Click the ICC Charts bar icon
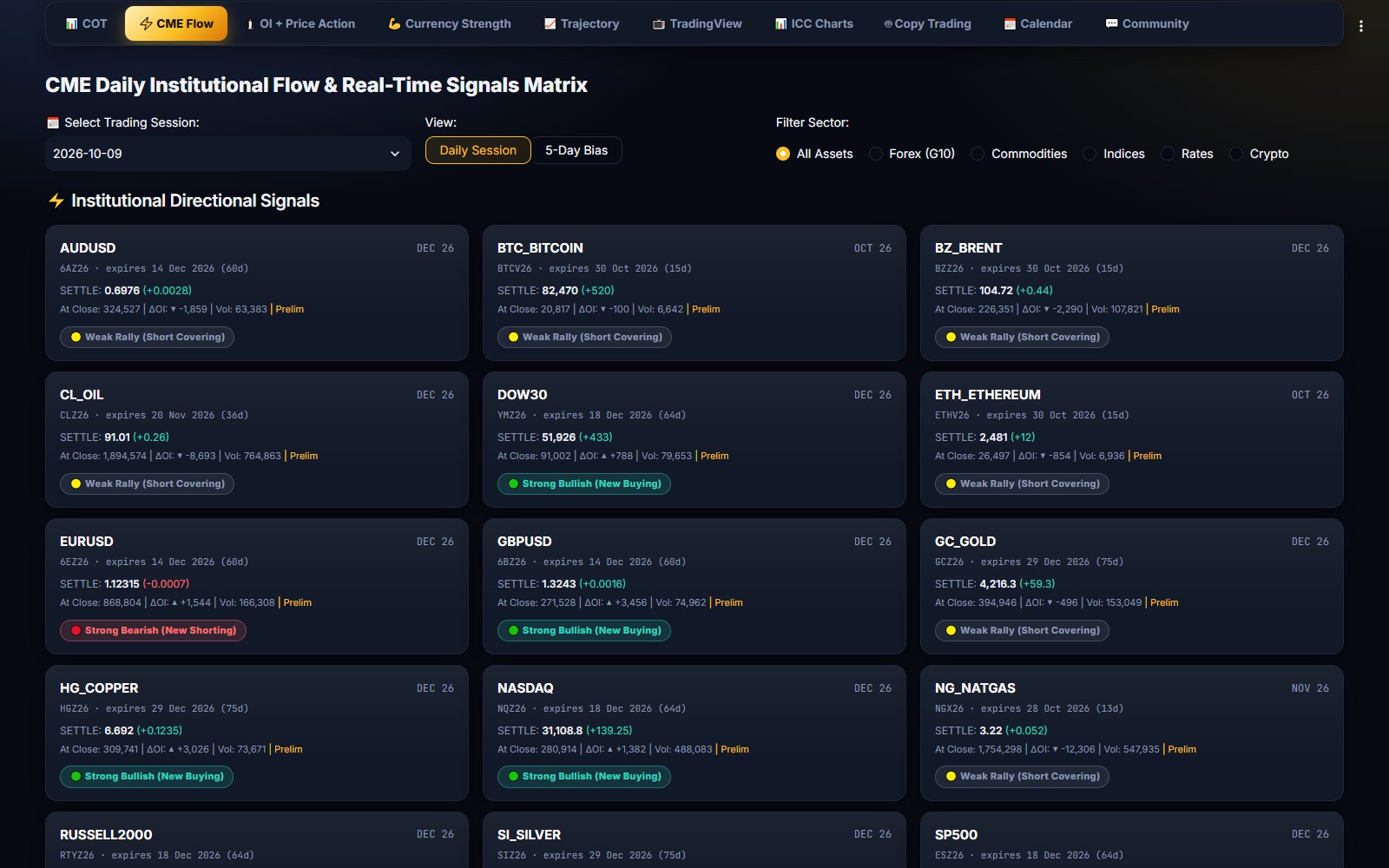This screenshot has width=1389, height=868. 780,24
